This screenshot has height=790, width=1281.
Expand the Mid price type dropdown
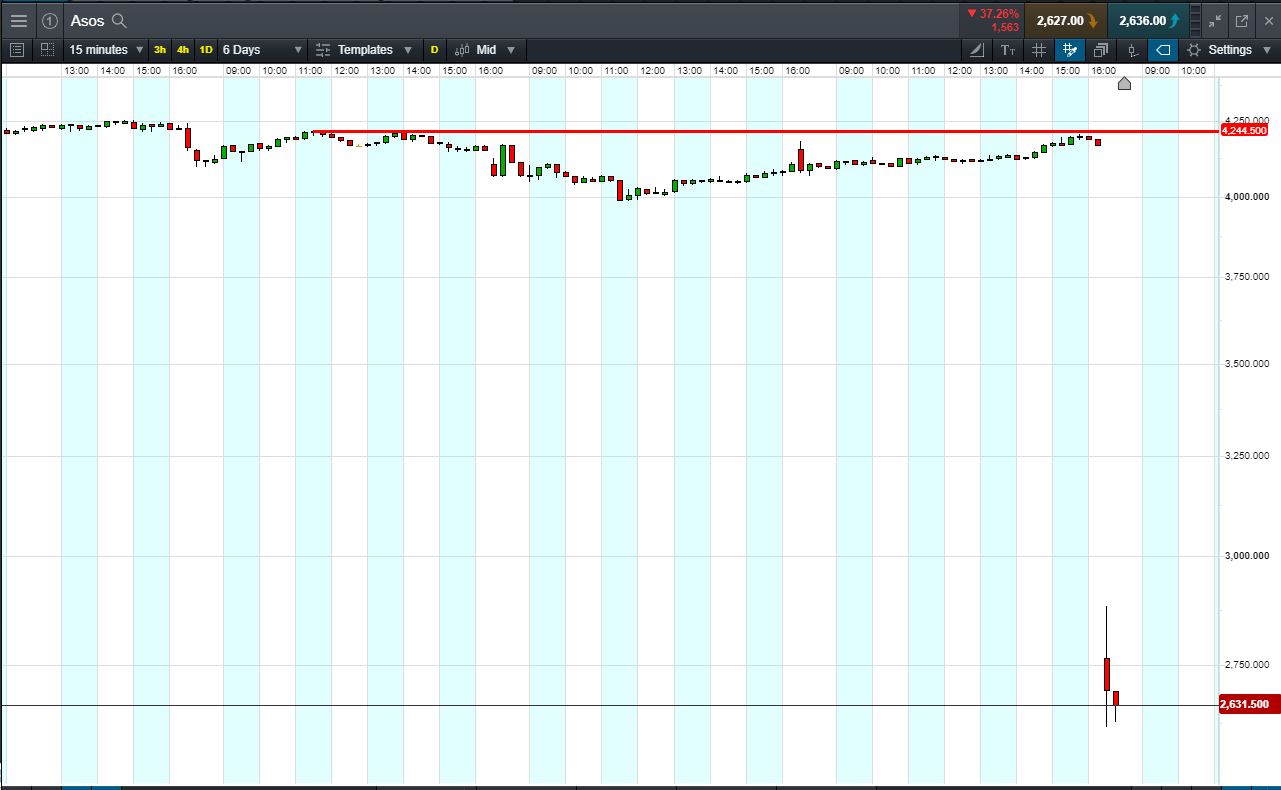485,49
